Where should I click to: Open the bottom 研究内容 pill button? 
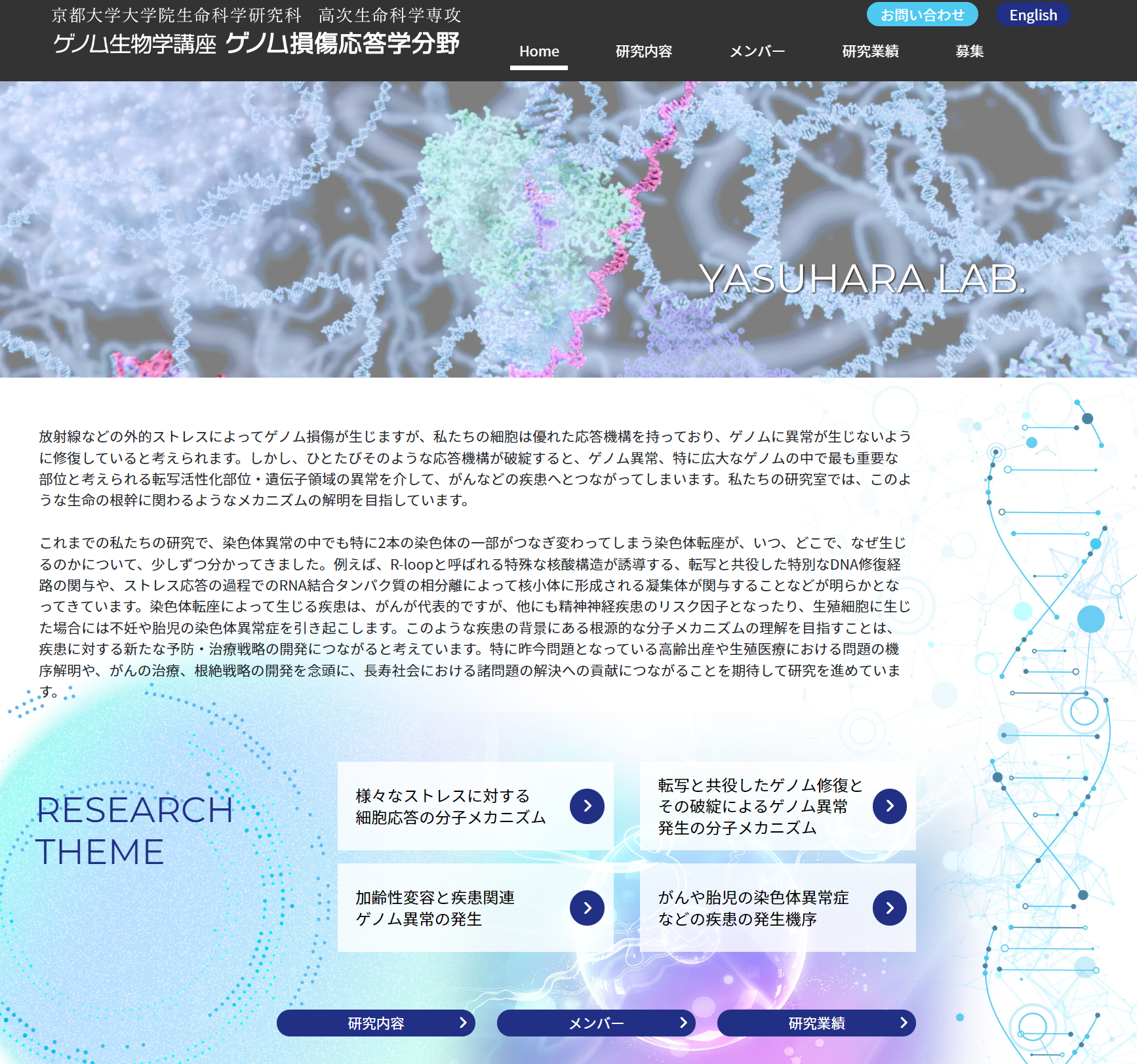pos(376,1023)
